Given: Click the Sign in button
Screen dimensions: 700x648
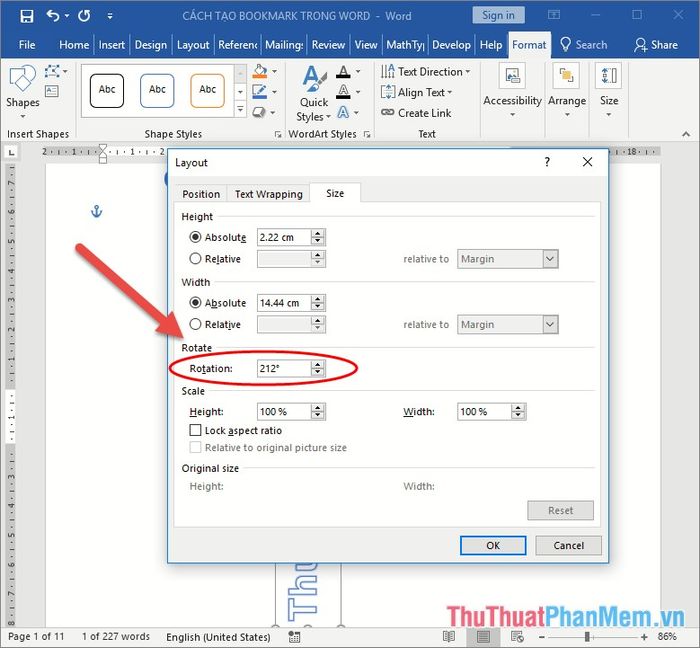Looking at the screenshot, I should [x=498, y=16].
